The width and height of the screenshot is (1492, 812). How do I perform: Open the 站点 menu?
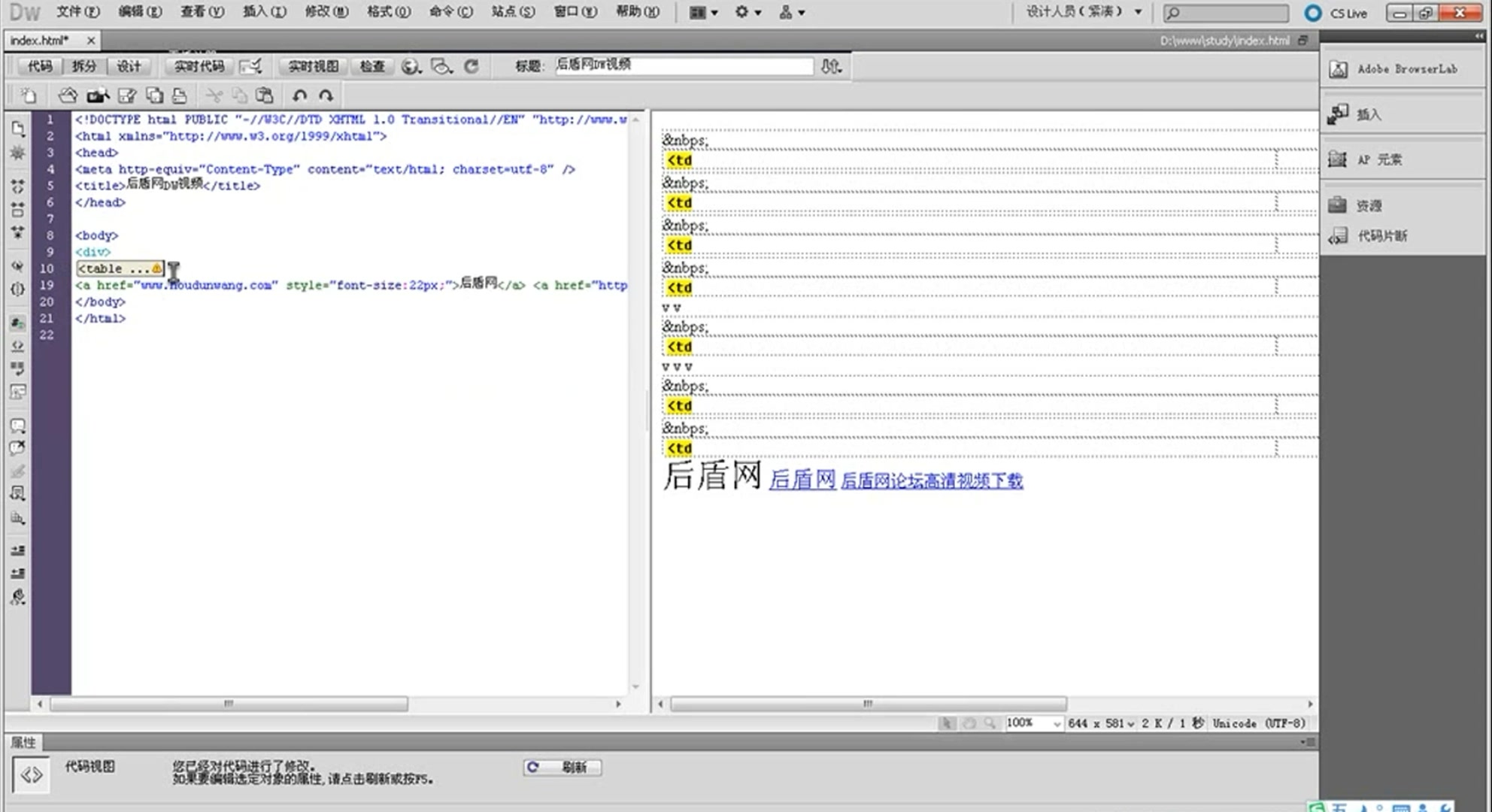pyautogui.click(x=513, y=12)
